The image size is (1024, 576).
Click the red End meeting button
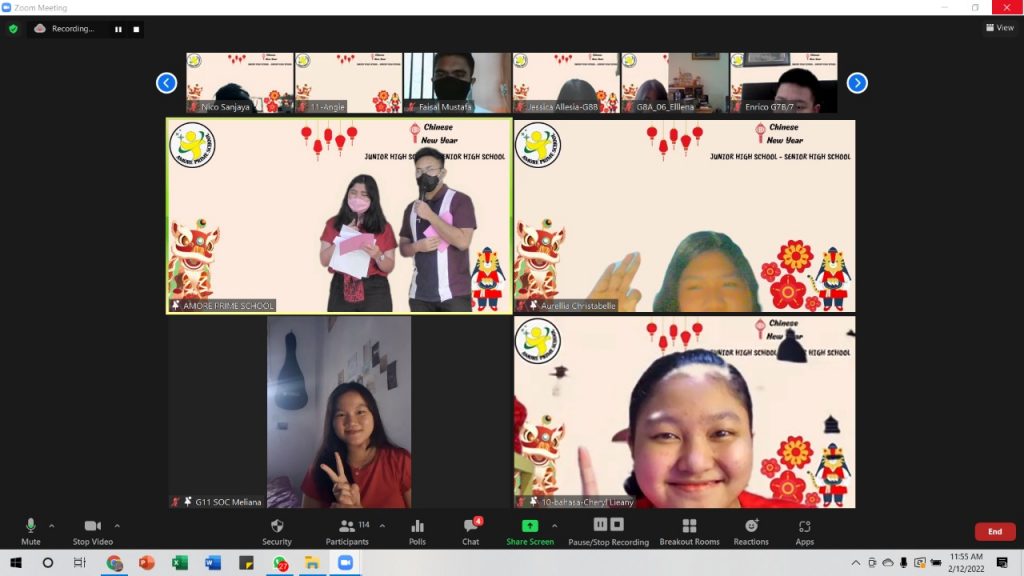(x=994, y=531)
